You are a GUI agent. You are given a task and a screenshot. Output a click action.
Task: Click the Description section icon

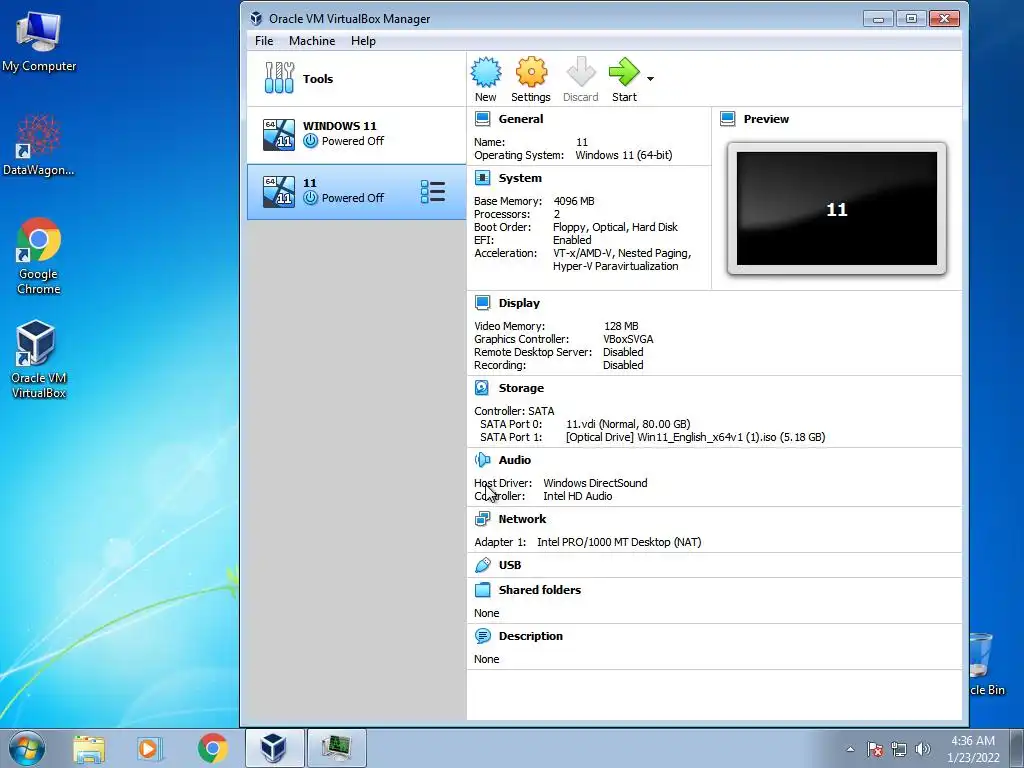pos(483,636)
